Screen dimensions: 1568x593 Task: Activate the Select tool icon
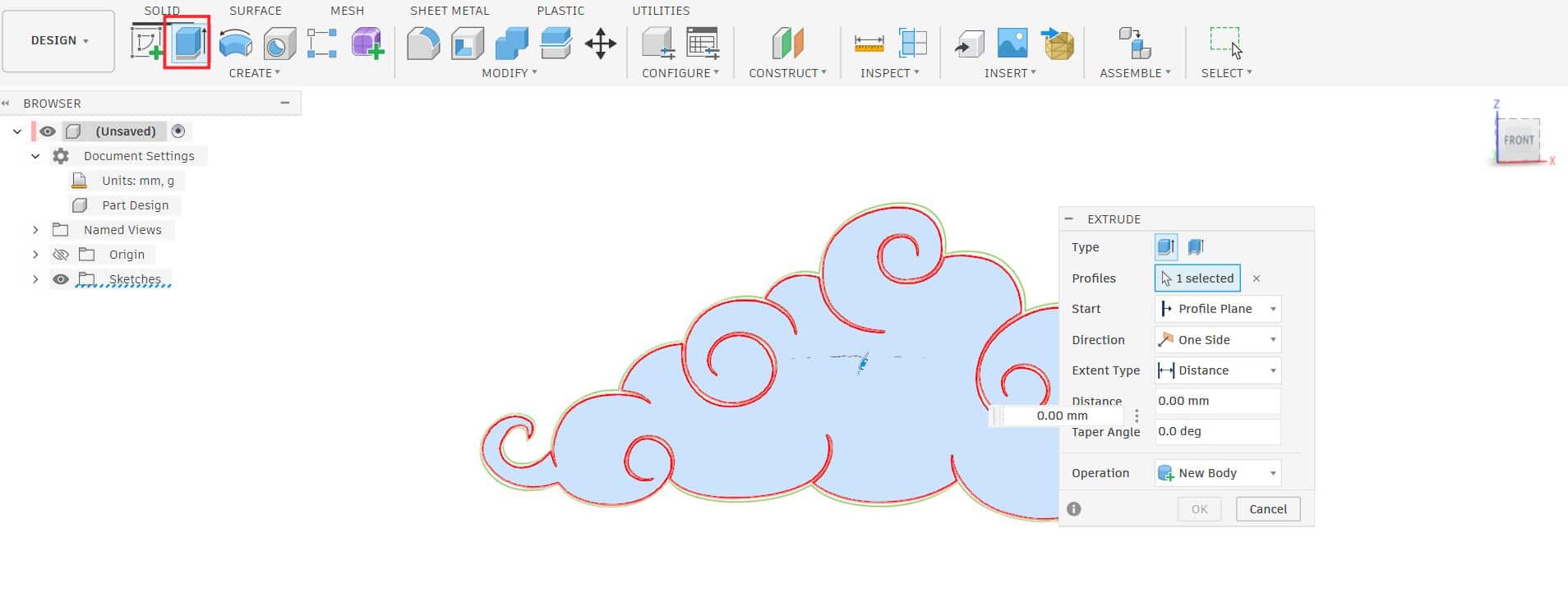pyautogui.click(x=1226, y=44)
